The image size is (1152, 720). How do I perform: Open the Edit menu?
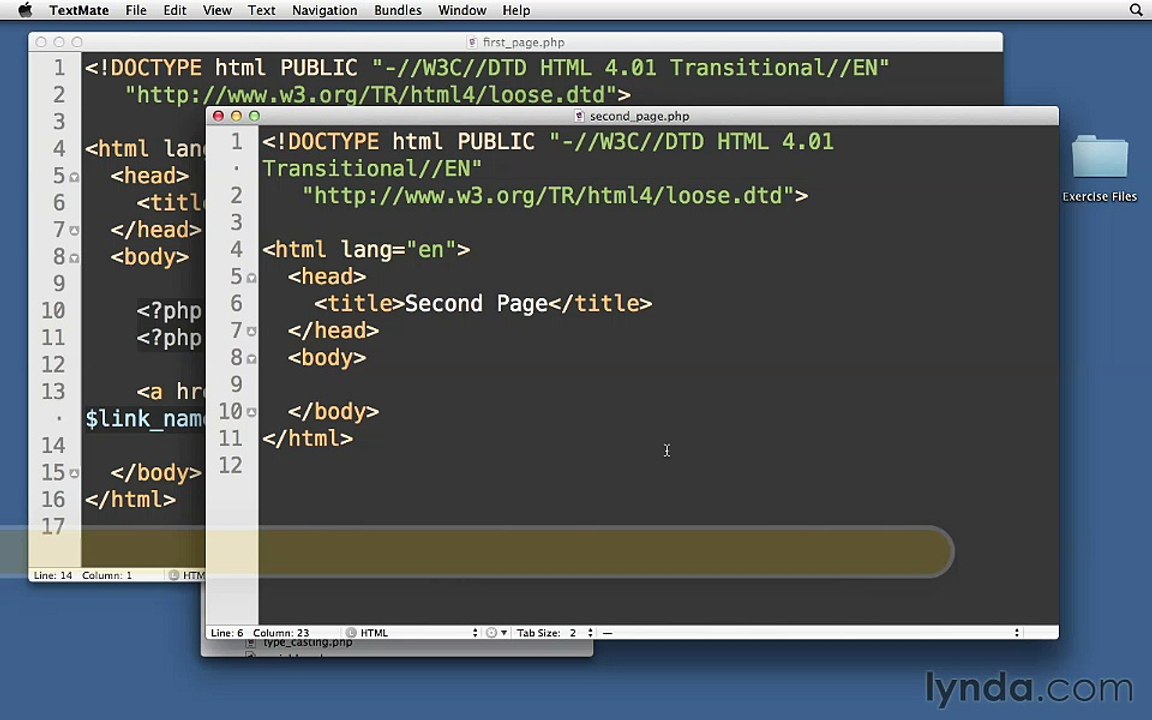175,10
